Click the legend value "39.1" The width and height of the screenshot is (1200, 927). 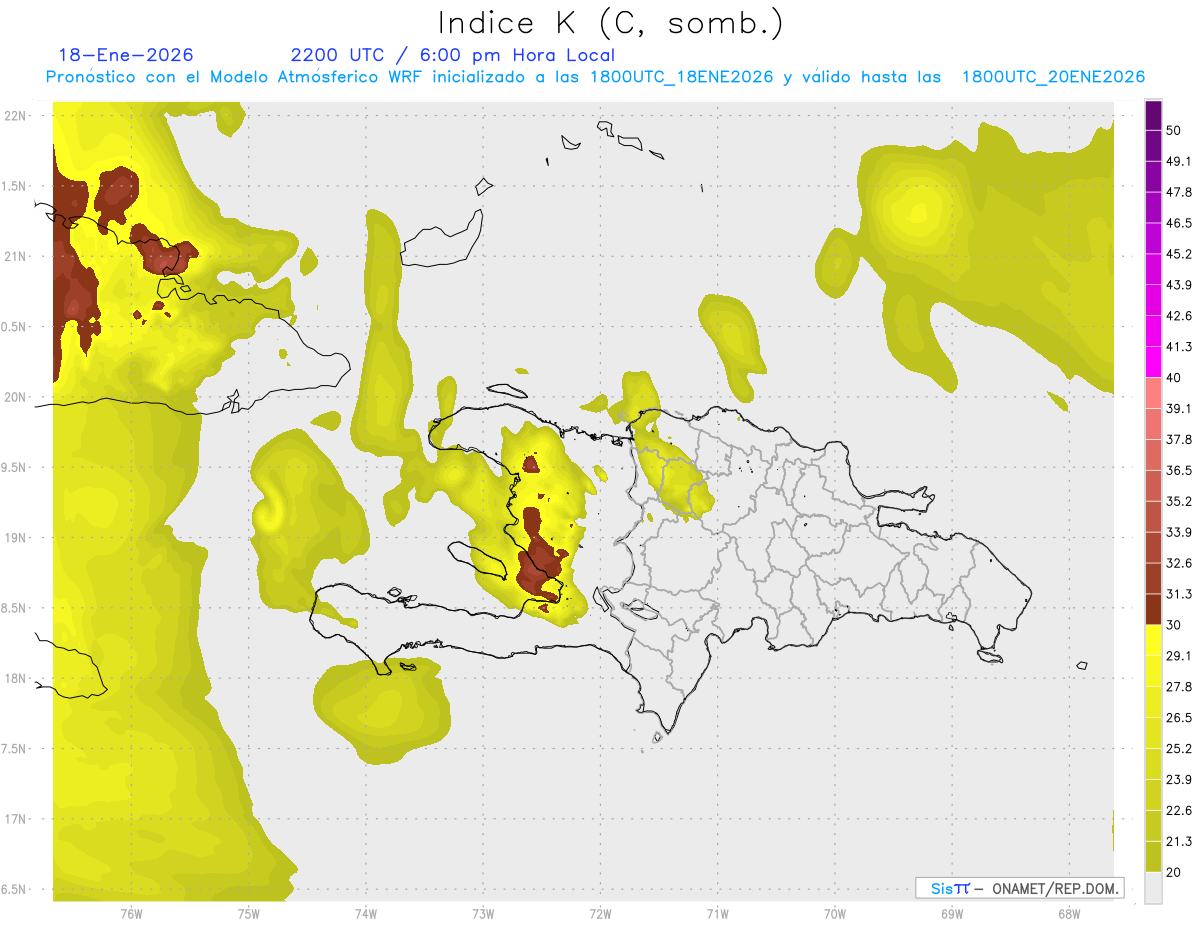(x=1179, y=409)
